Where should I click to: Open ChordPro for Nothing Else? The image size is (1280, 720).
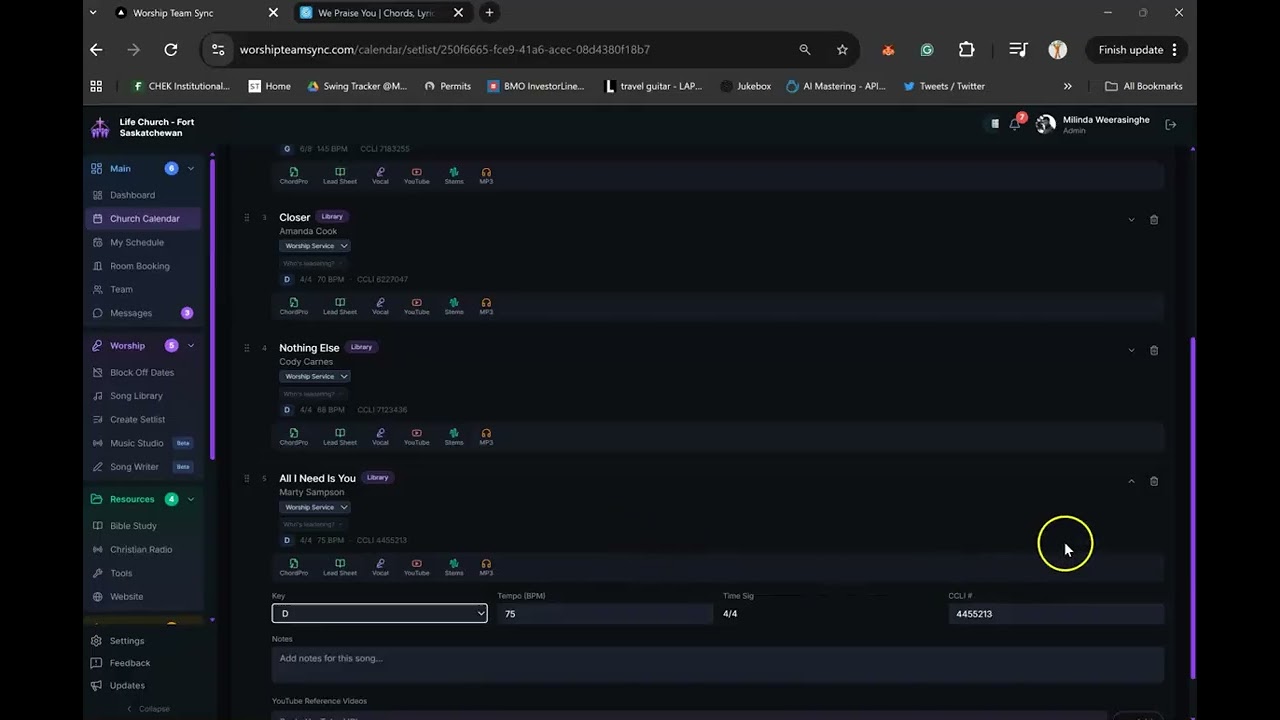coord(294,437)
